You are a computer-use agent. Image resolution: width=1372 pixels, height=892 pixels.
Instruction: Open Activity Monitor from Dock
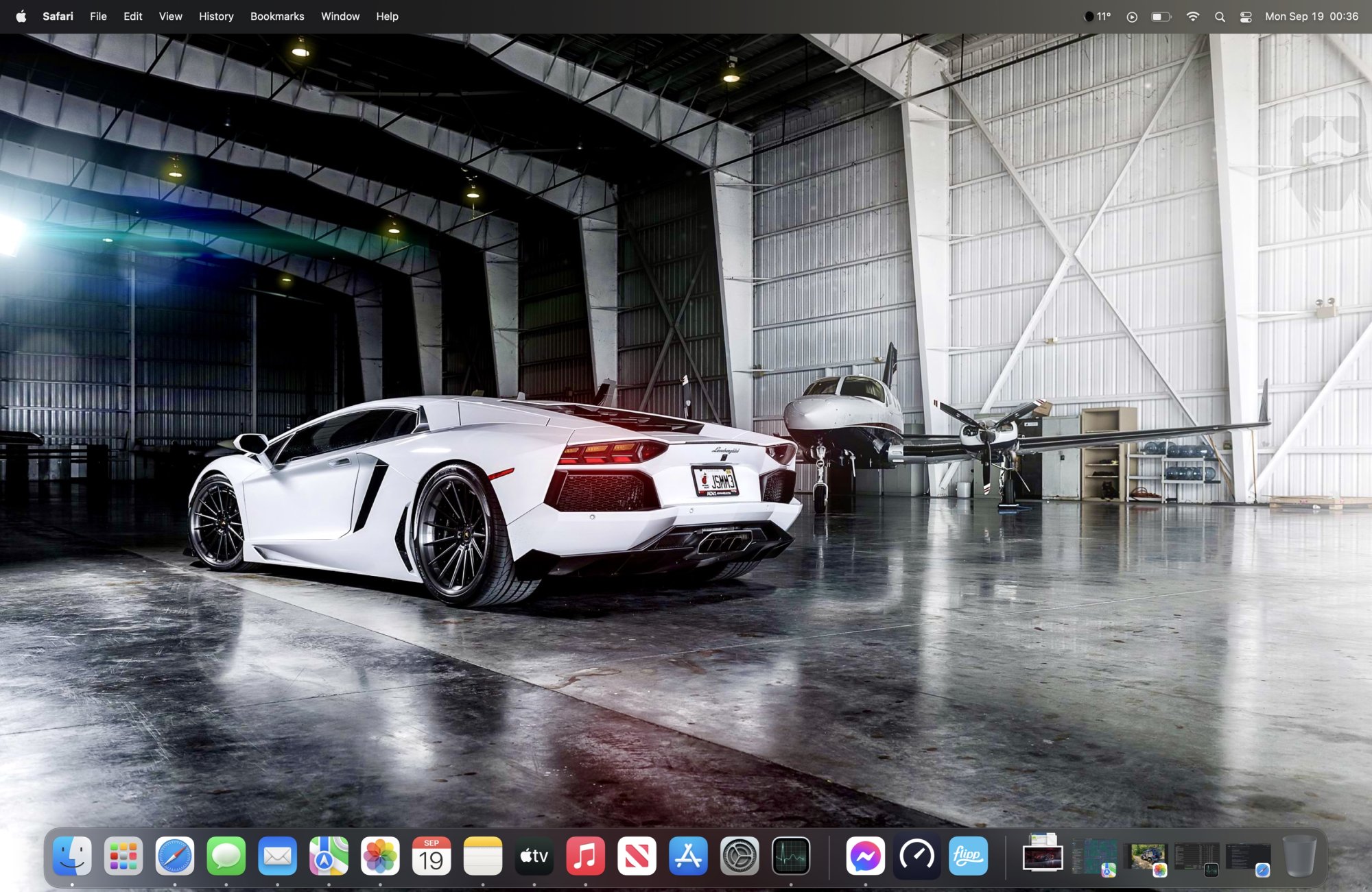791,856
